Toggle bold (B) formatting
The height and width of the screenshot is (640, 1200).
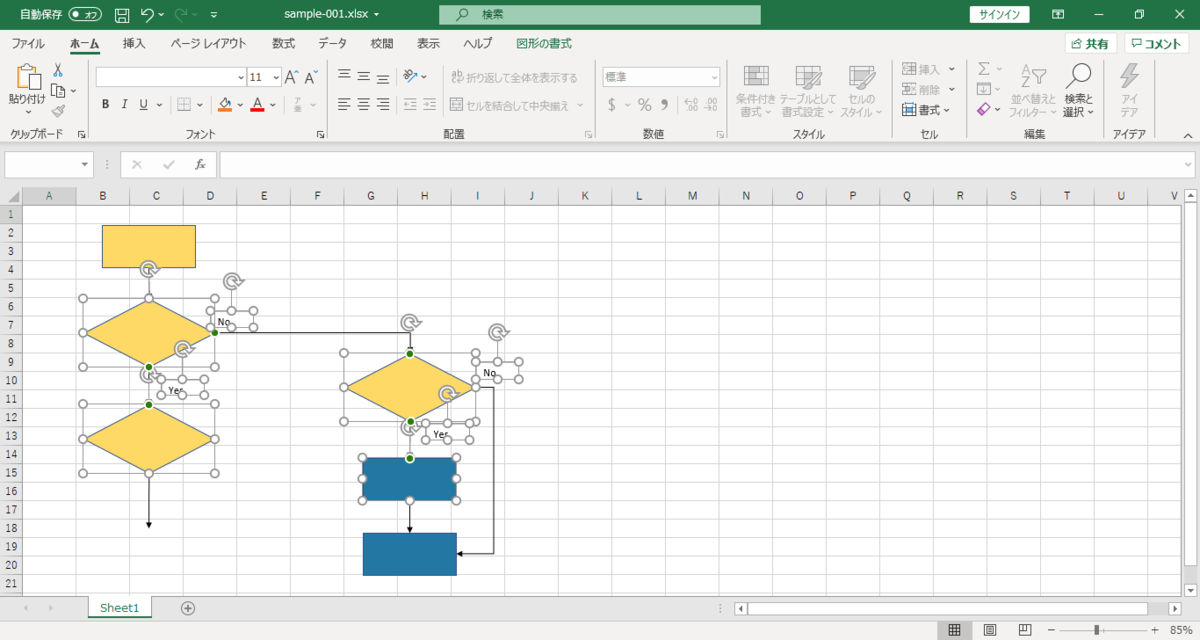(x=104, y=103)
